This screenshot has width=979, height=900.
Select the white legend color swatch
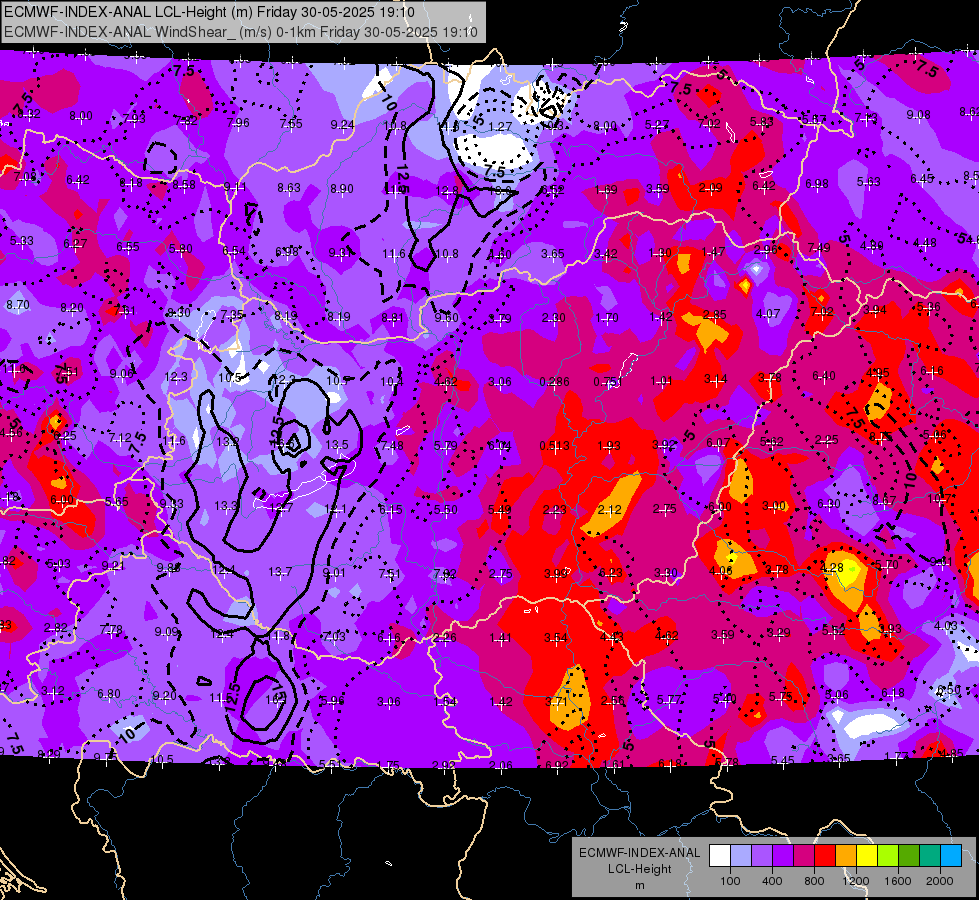[720, 856]
